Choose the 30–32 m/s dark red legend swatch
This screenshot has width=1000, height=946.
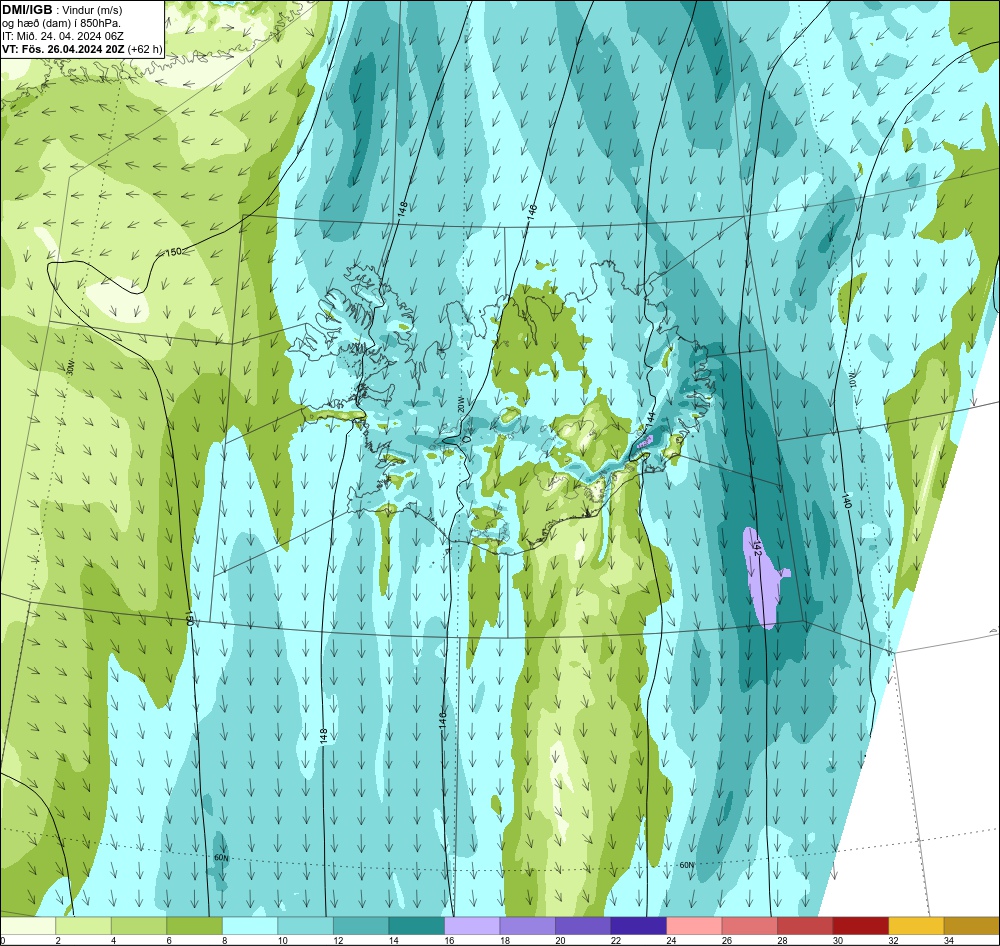860,926
